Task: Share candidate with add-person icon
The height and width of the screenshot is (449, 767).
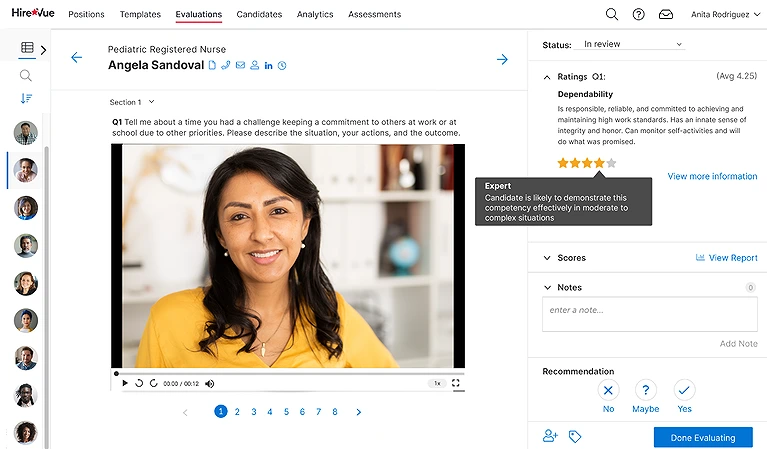Action: click(550, 435)
